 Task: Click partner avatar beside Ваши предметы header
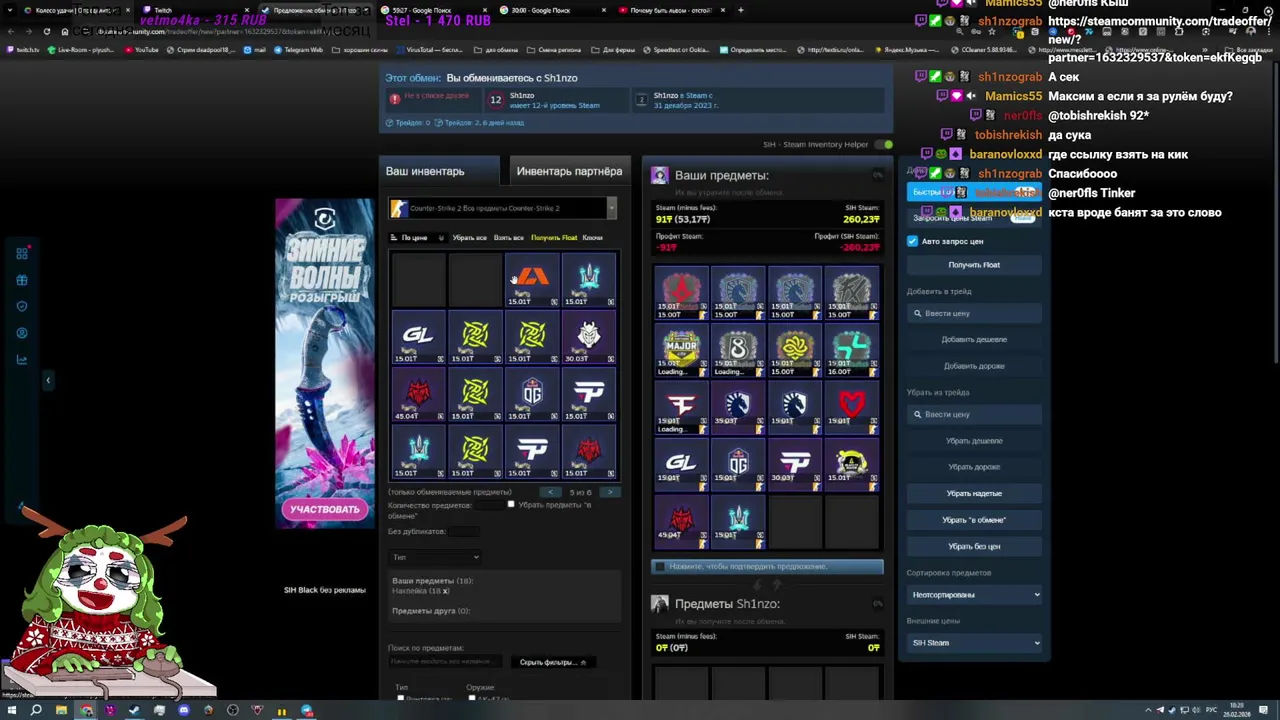tap(659, 175)
